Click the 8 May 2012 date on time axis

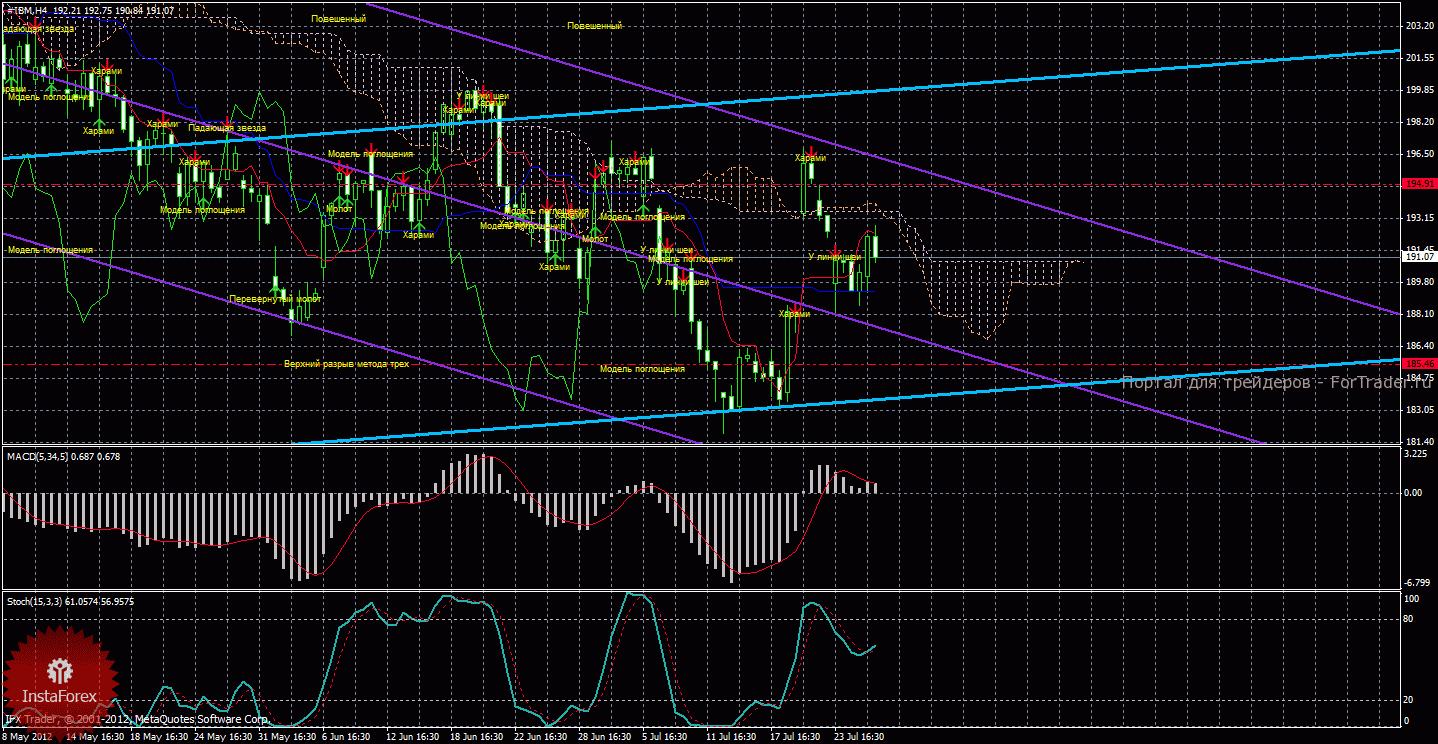click(x=28, y=737)
